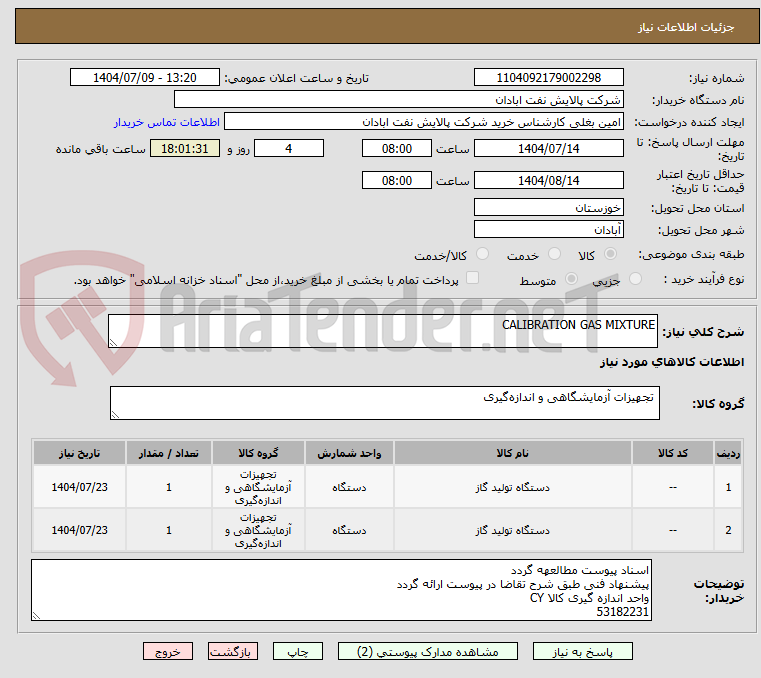
Task: Click the تاریخ نیاز column header
Action: point(79,453)
